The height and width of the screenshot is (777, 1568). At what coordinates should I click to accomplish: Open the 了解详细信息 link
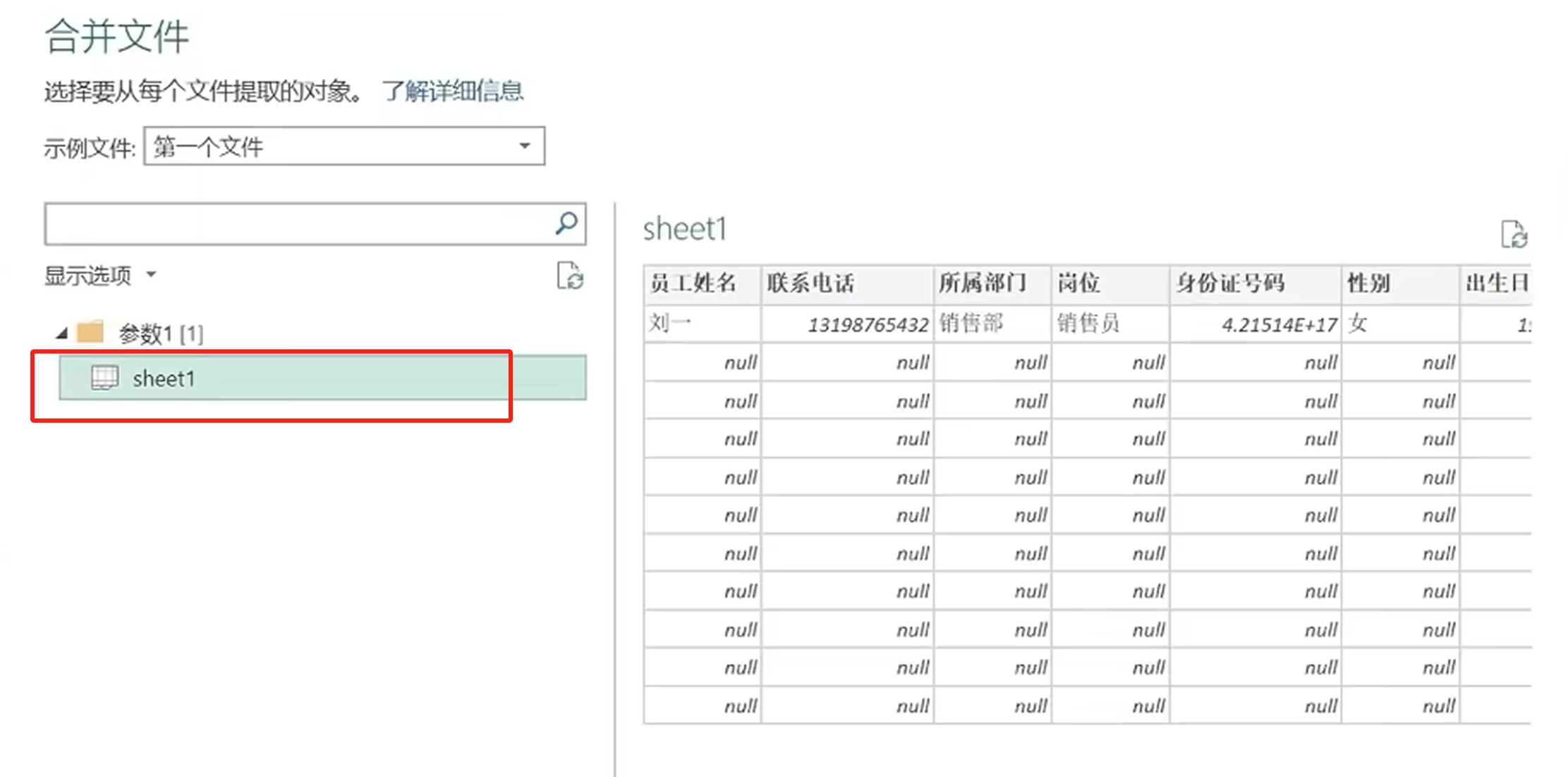pos(452,91)
